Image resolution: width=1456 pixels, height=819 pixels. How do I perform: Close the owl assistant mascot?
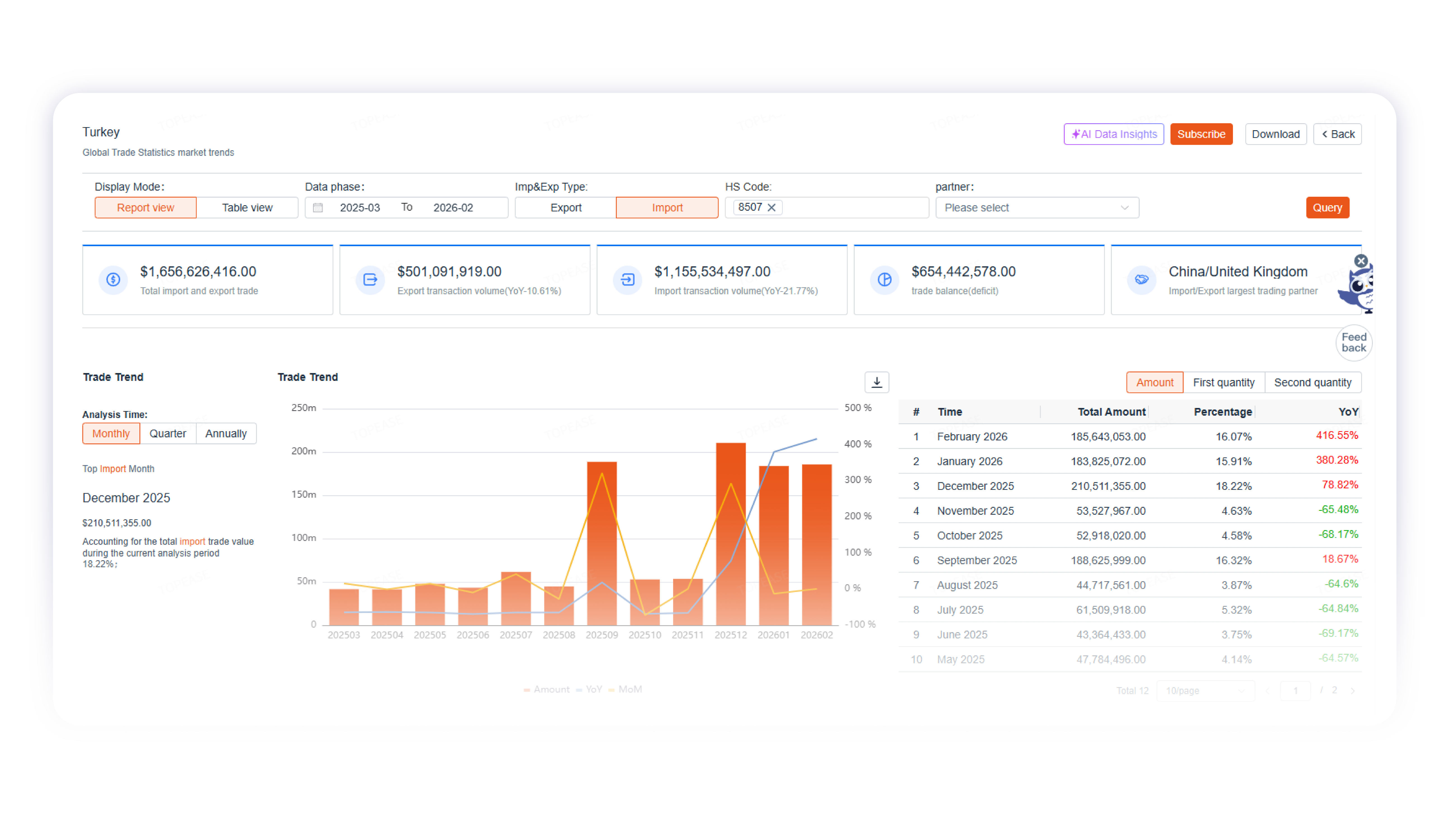pyautogui.click(x=1360, y=260)
